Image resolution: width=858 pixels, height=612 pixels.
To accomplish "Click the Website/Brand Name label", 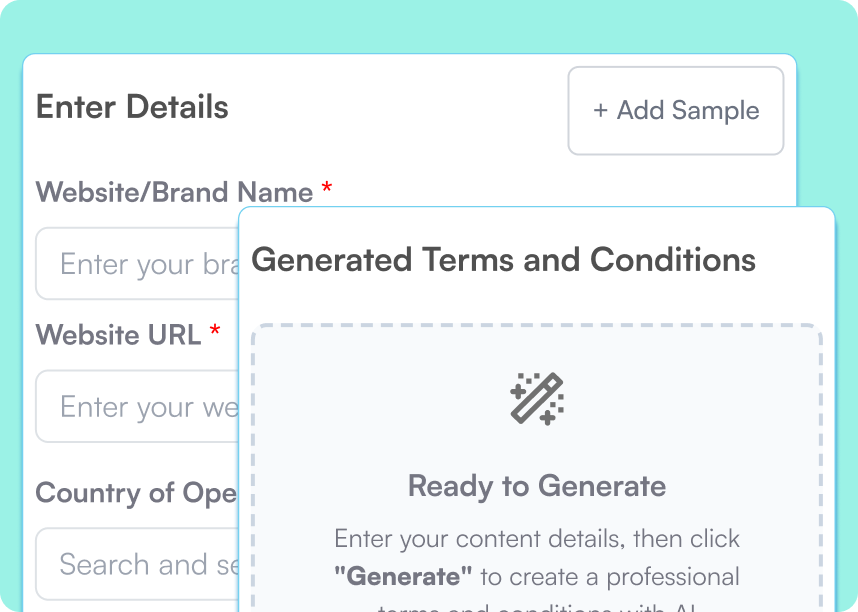I will coord(174,192).
